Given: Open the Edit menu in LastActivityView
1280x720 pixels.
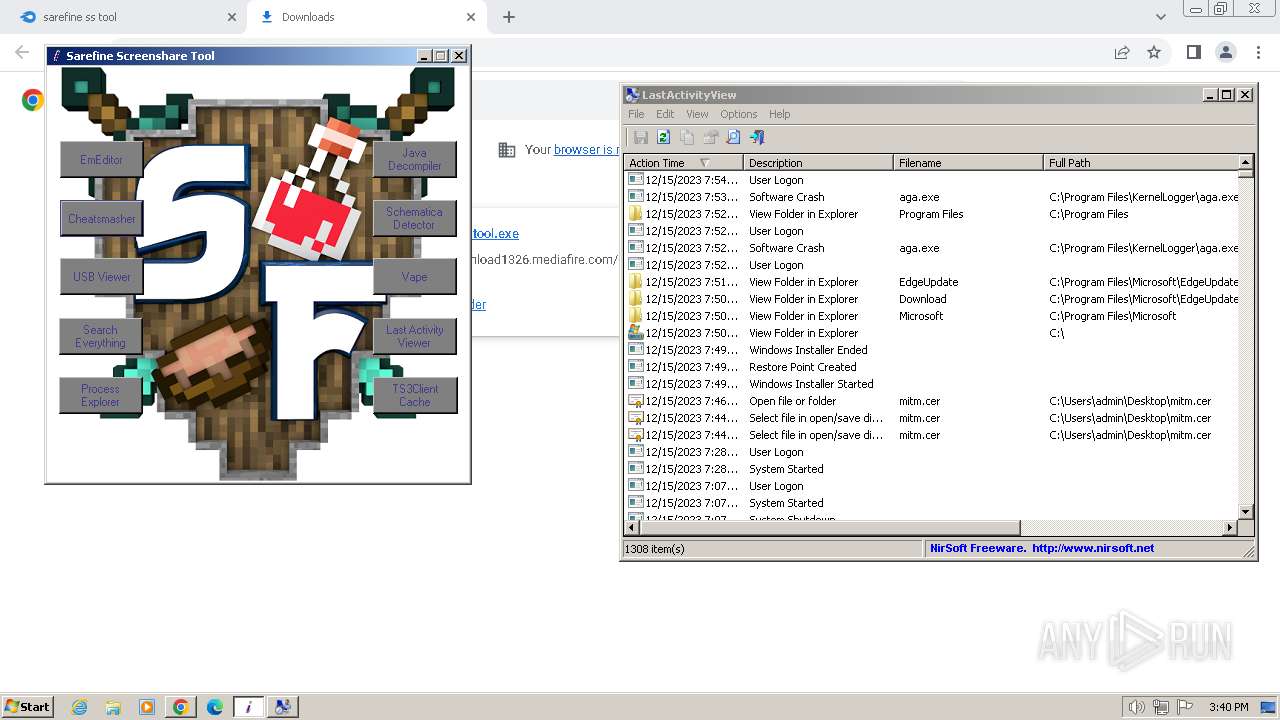Looking at the screenshot, I should (665, 114).
